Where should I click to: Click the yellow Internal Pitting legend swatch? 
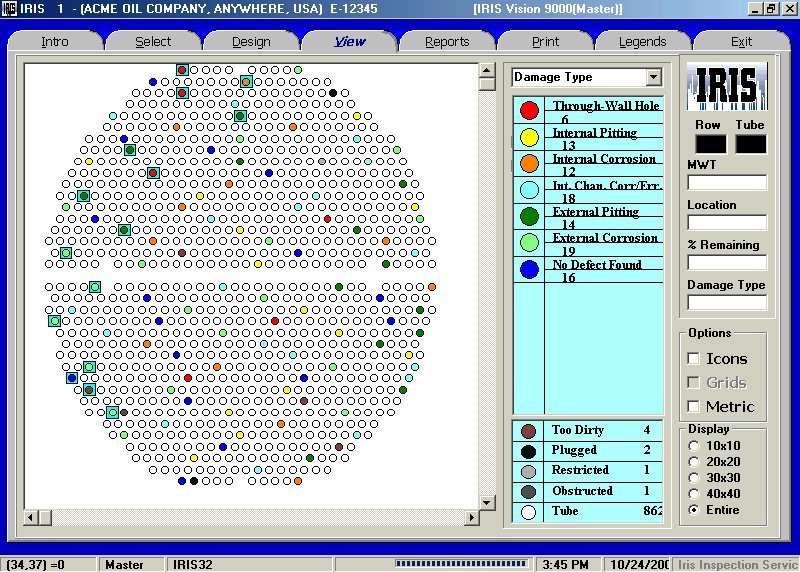(x=529, y=137)
